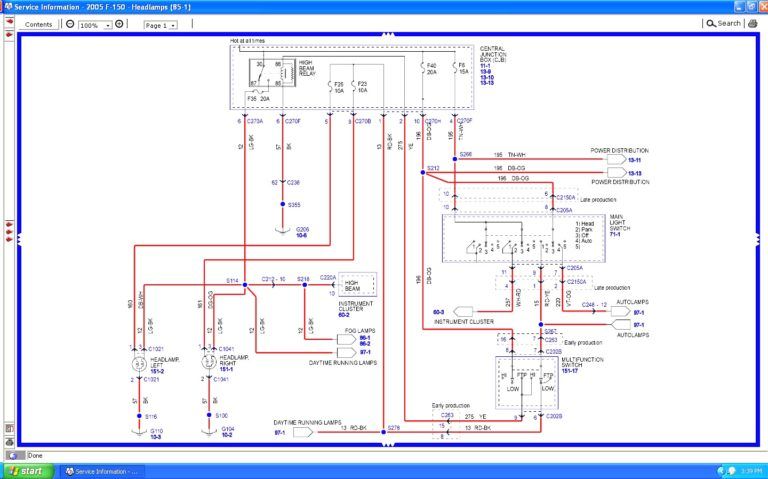This screenshot has width=768, height=479.
Task: Click the printer icon in toolbar
Action: (752, 24)
